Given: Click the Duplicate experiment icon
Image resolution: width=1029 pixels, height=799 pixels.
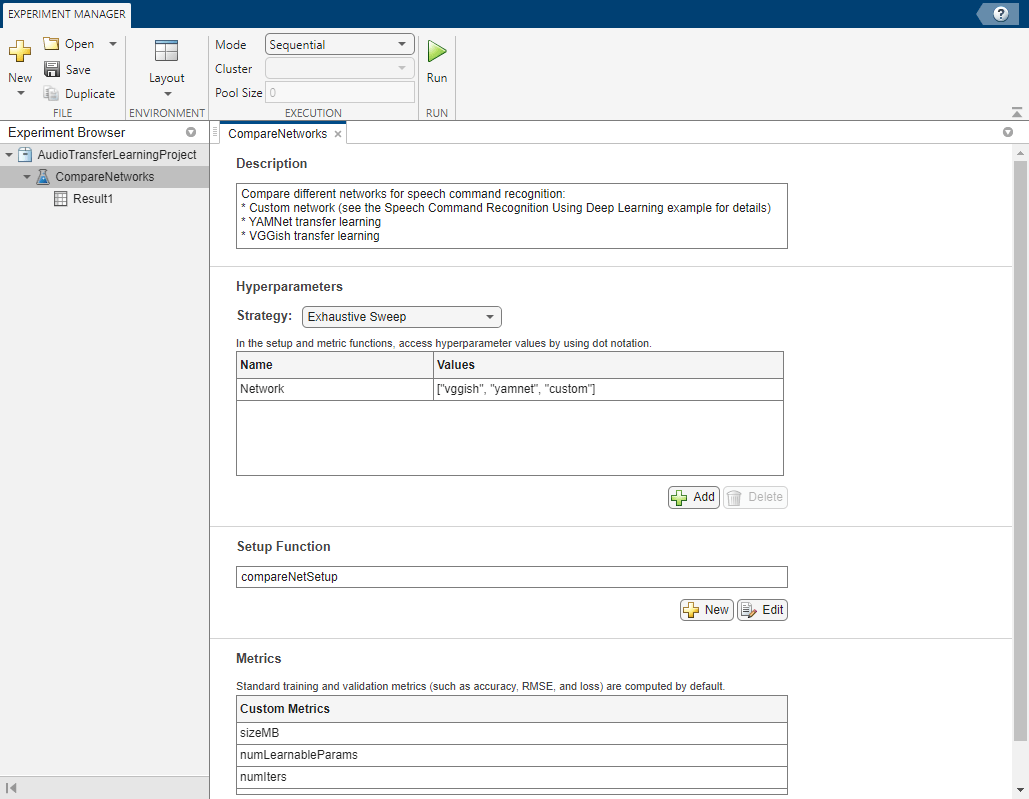Looking at the screenshot, I should [x=52, y=93].
